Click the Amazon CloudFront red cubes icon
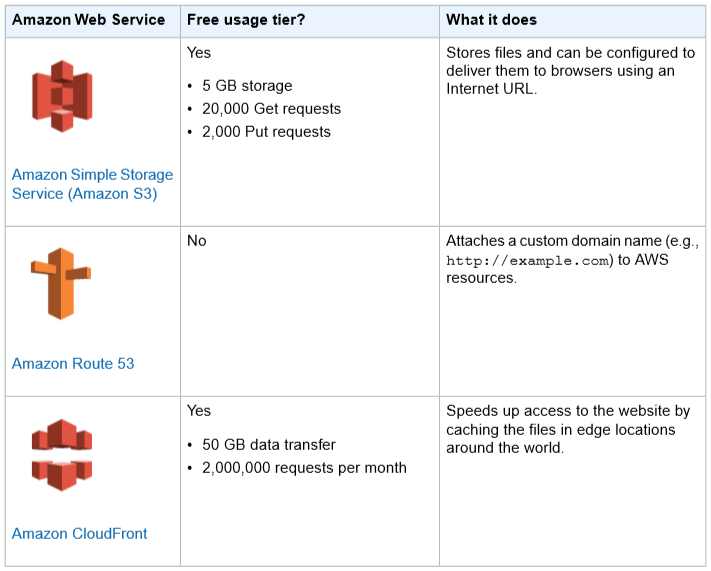Viewport: 711px width, 571px height. click(62, 455)
